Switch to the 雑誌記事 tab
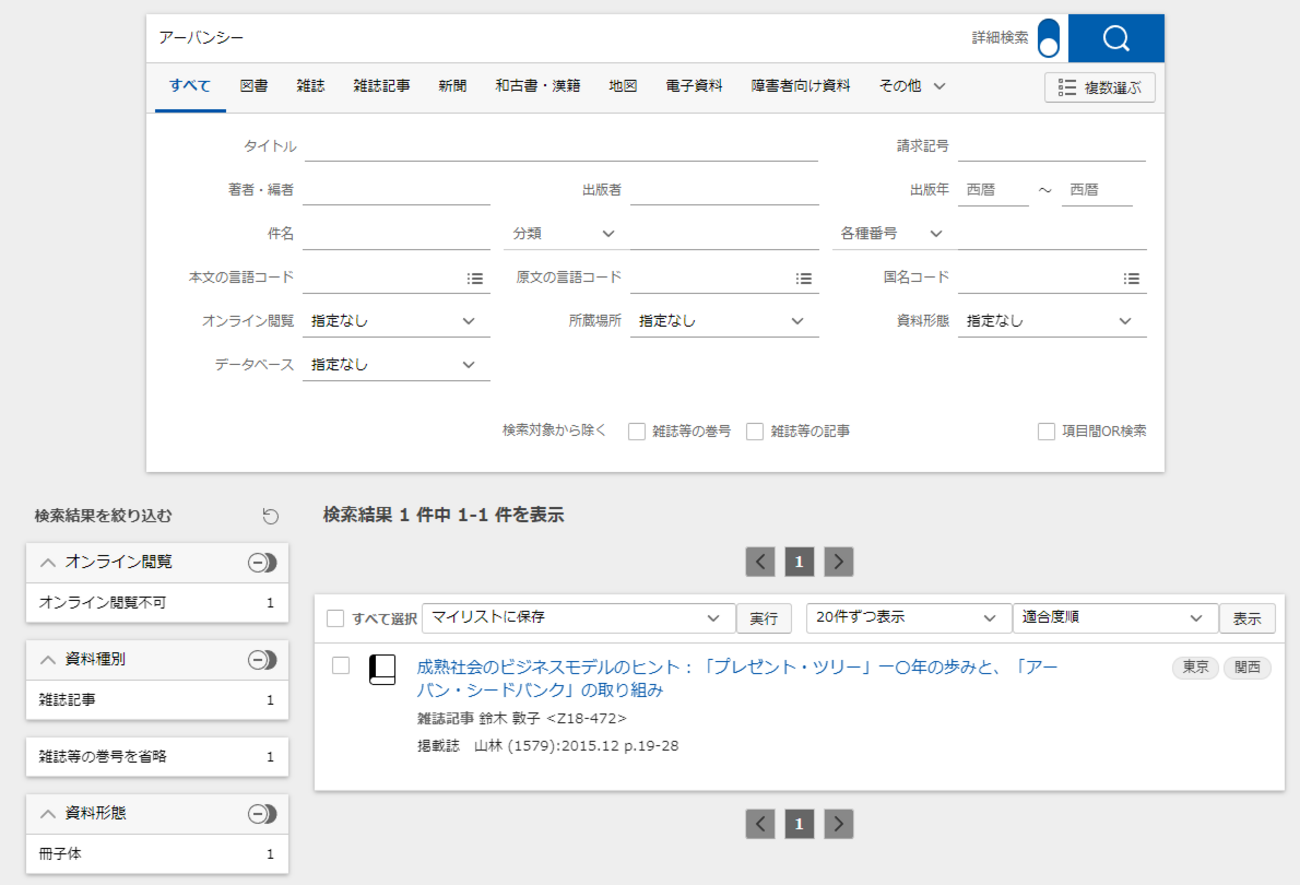This screenshot has width=1300, height=885. [x=381, y=87]
